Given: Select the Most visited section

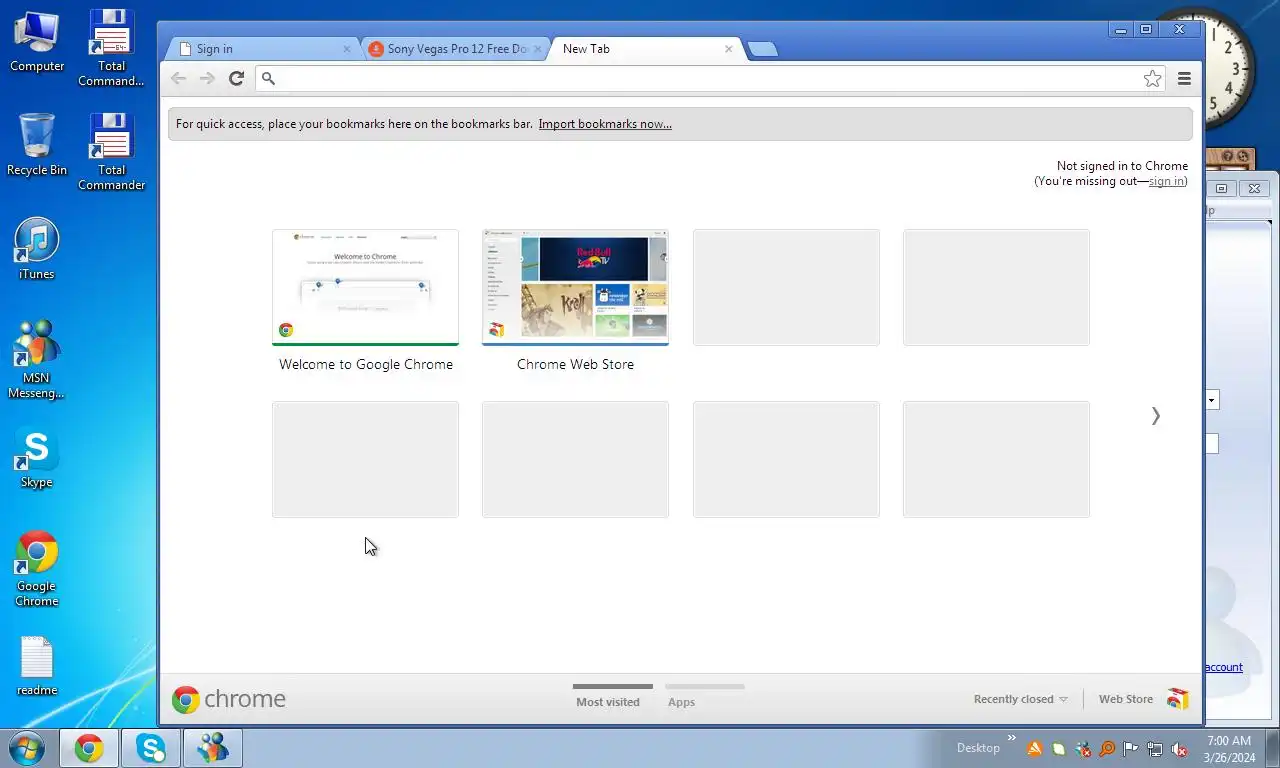Looking at the screenshot, I should (x=608, y=702).
